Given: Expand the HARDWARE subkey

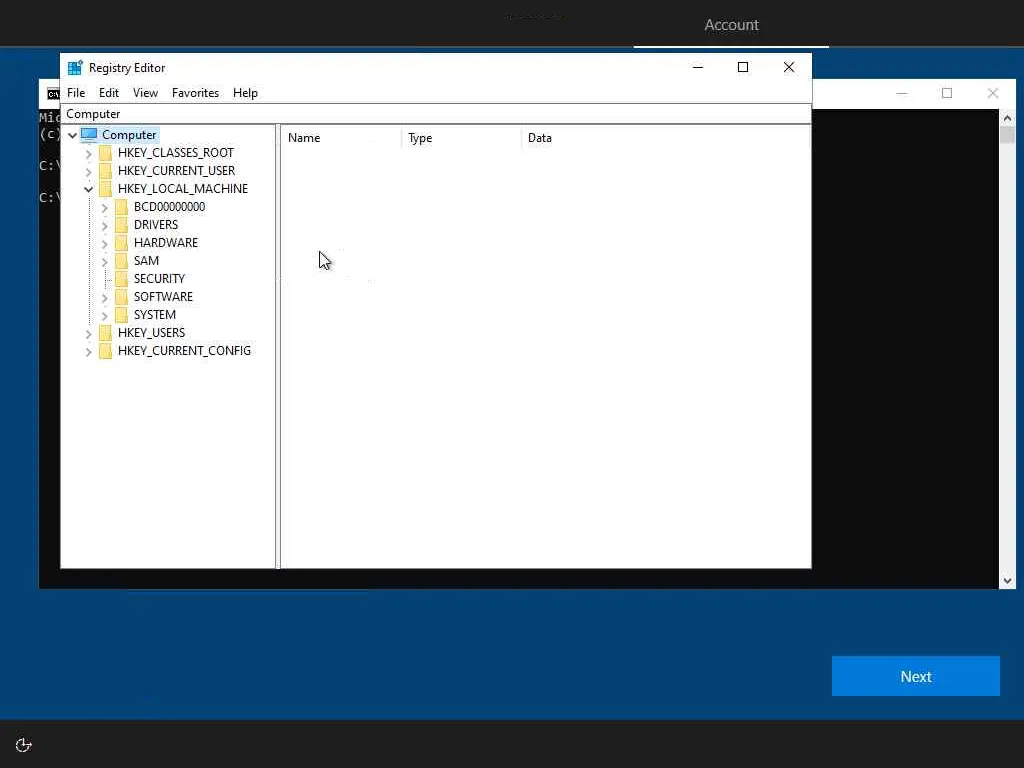Looking at the screenshot, I should click(x=104, y=244).
